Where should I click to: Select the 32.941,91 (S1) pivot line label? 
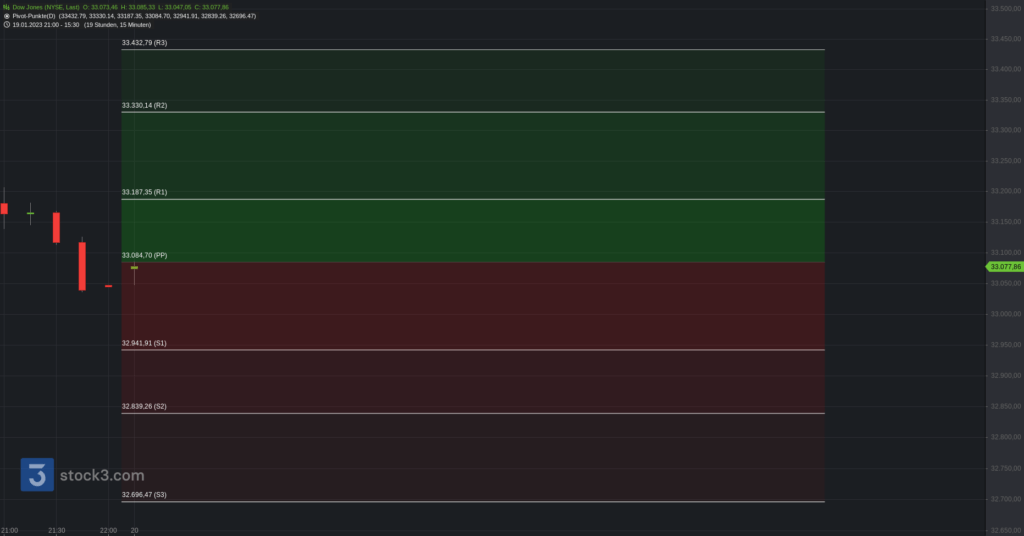(144, 343)
